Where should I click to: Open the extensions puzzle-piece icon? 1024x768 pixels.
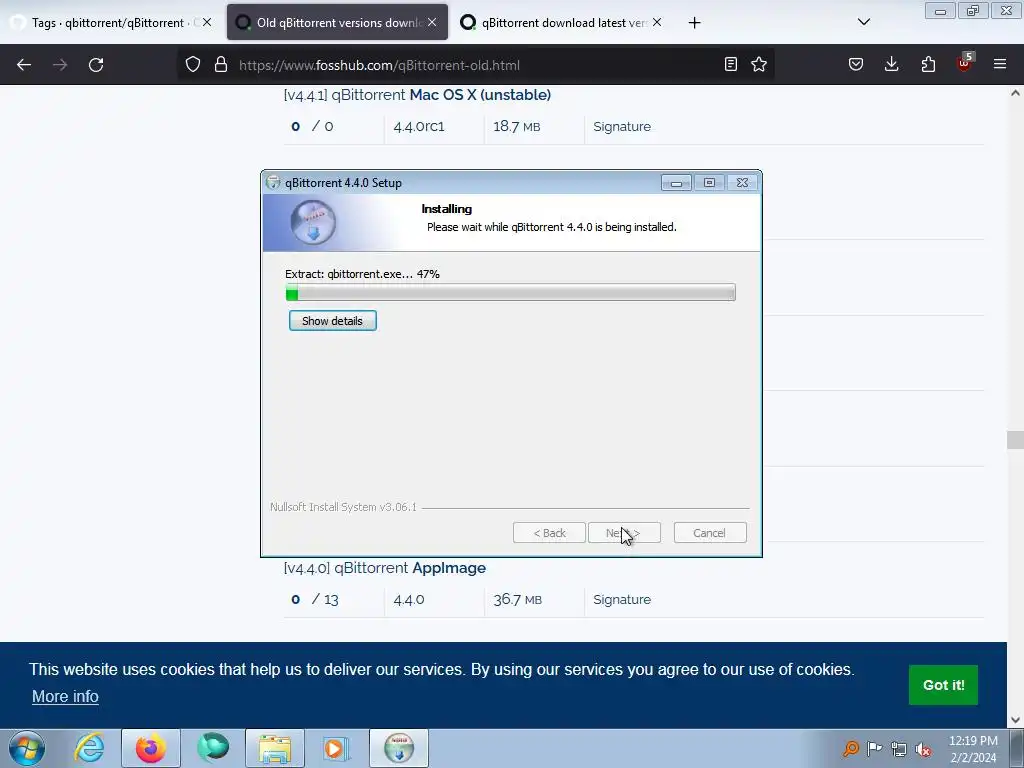pos(928,64)
